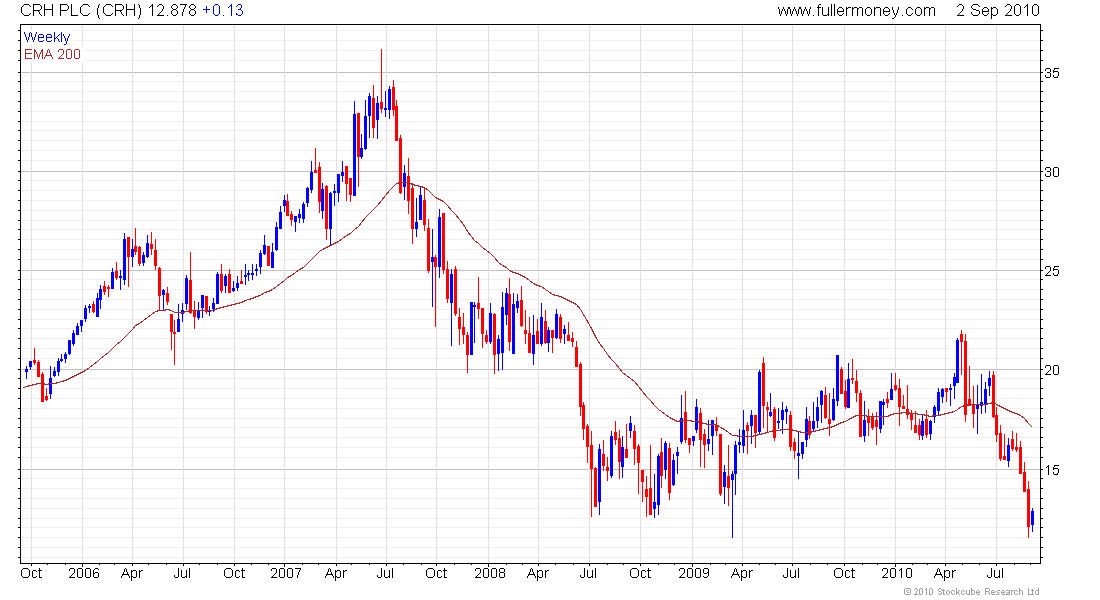This screenshot has width=1100, height=600.
Task: Click the +0.13 change value
Action: (x=222, y=11)
